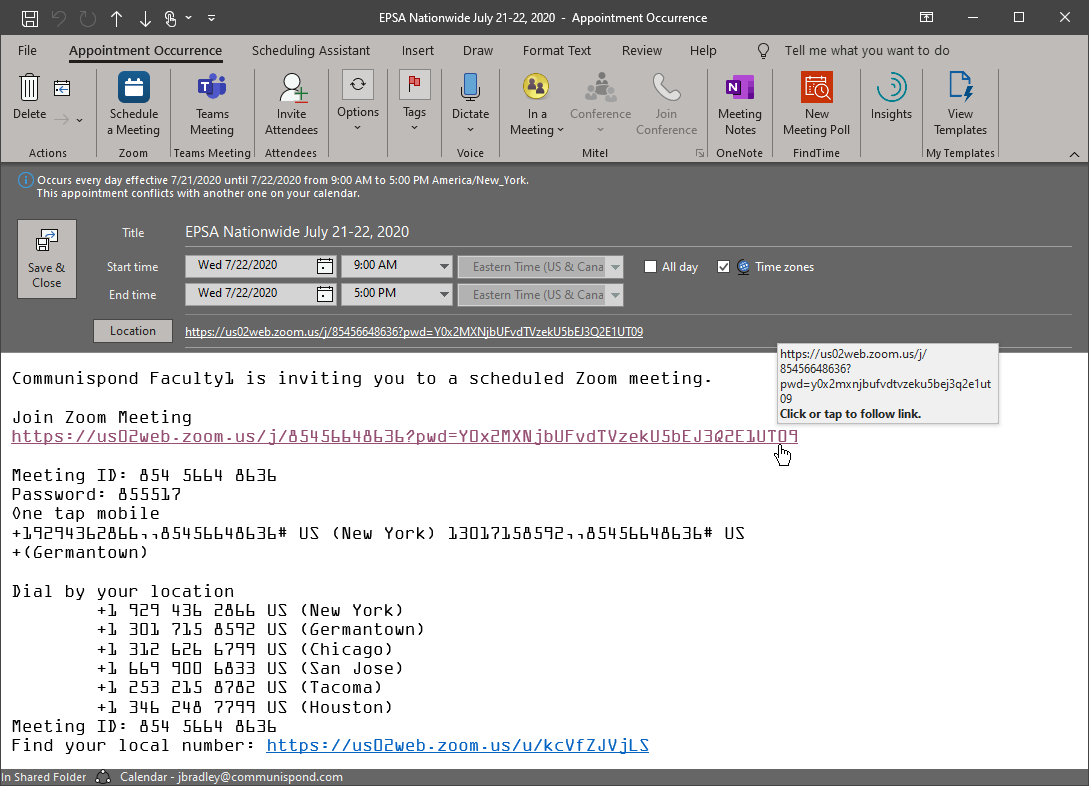This screenshot has width=1089, height=786.
Task: Go to previous item with up arrow
Action: pos(116,18)
